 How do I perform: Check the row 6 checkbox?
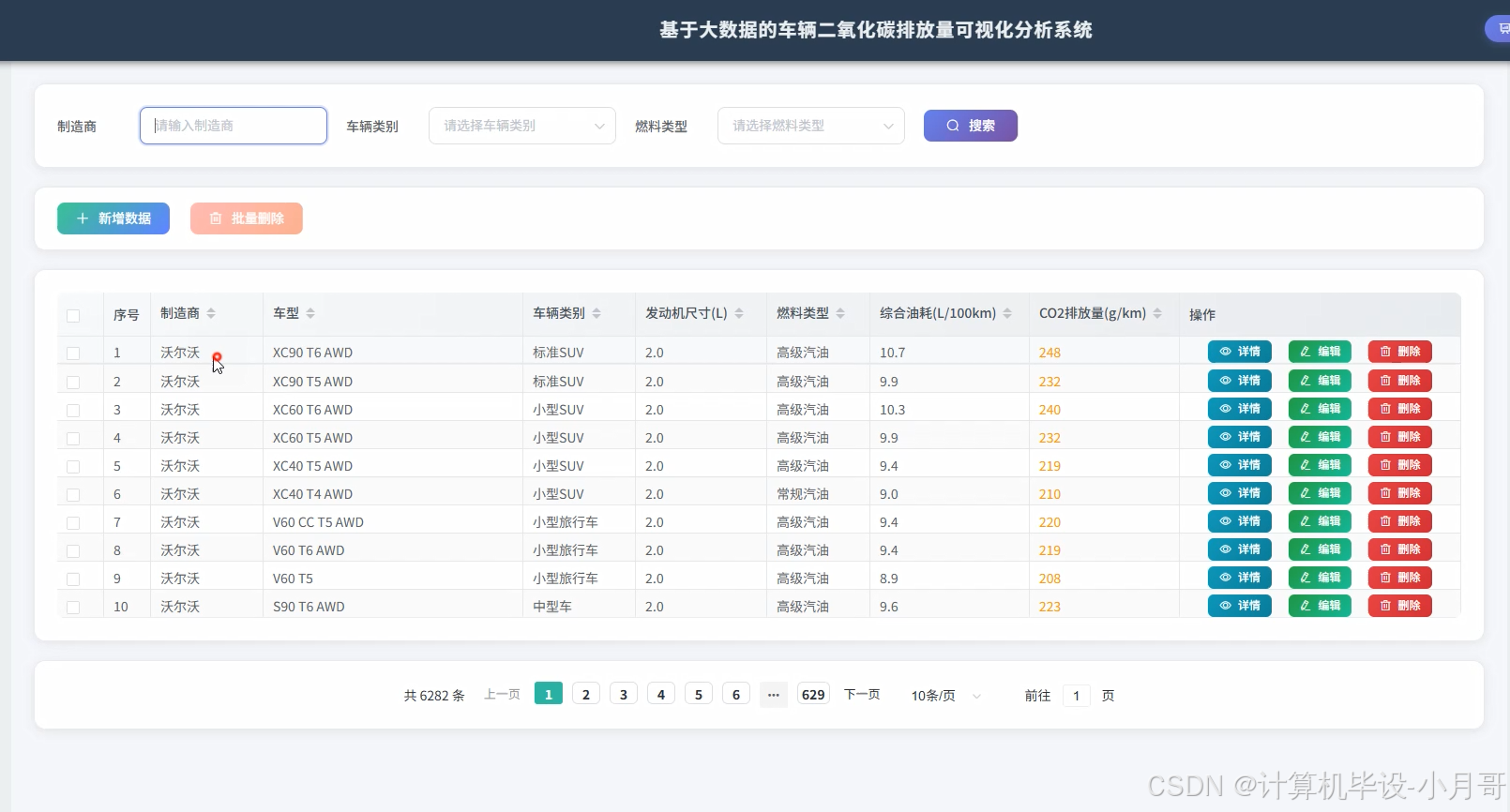pyautogui.click(x=73, y=495)
